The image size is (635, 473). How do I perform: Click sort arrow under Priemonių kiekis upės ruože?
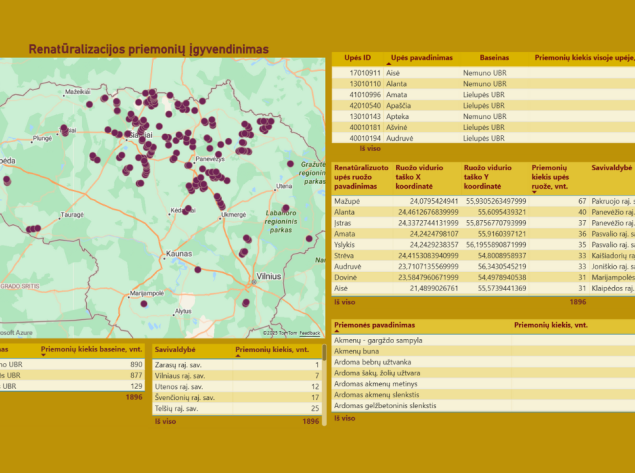pos(535,191)
